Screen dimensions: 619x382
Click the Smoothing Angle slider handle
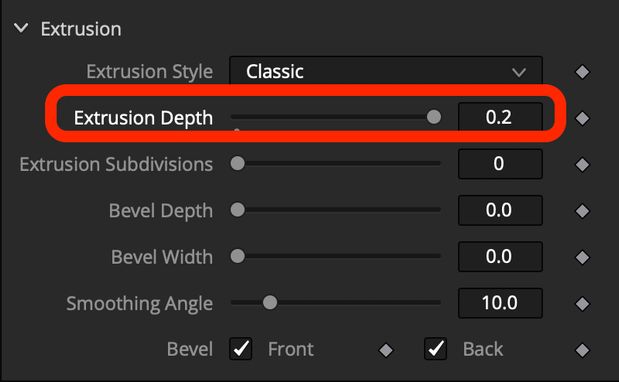[270, 303]
